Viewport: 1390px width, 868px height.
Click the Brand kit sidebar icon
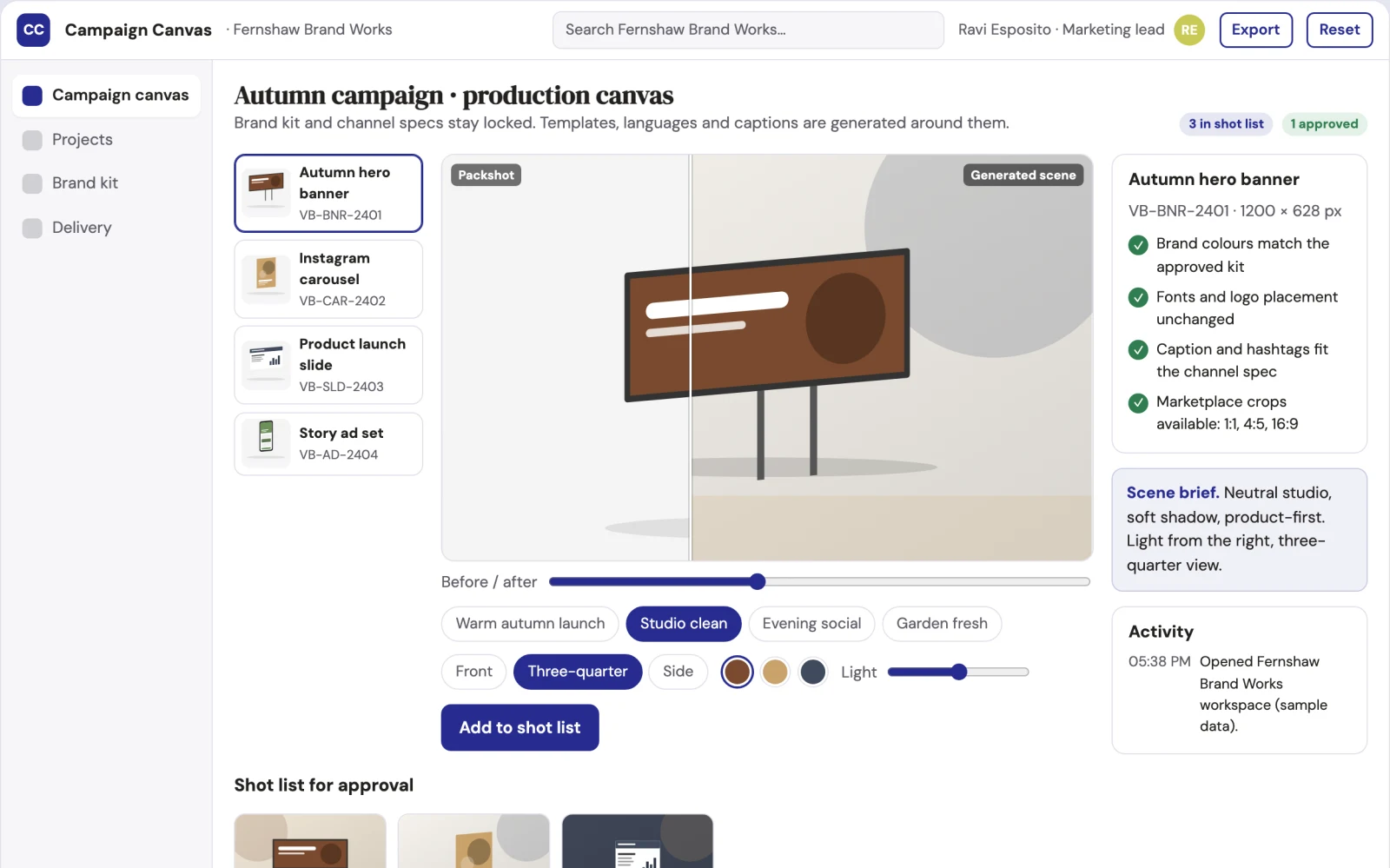click(32, 183)
